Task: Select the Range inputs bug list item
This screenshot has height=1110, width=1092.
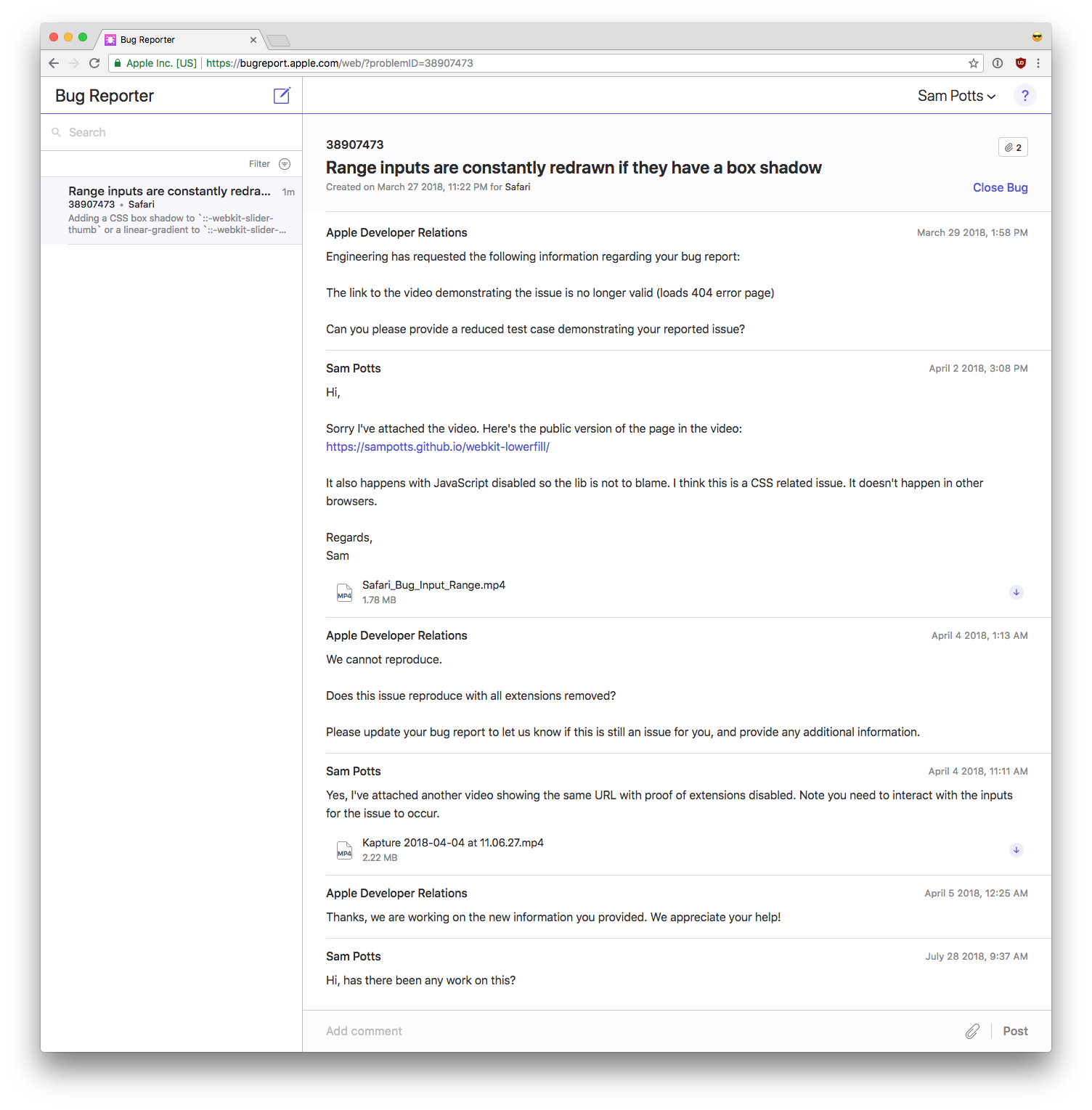Action: tap(171, 211)
